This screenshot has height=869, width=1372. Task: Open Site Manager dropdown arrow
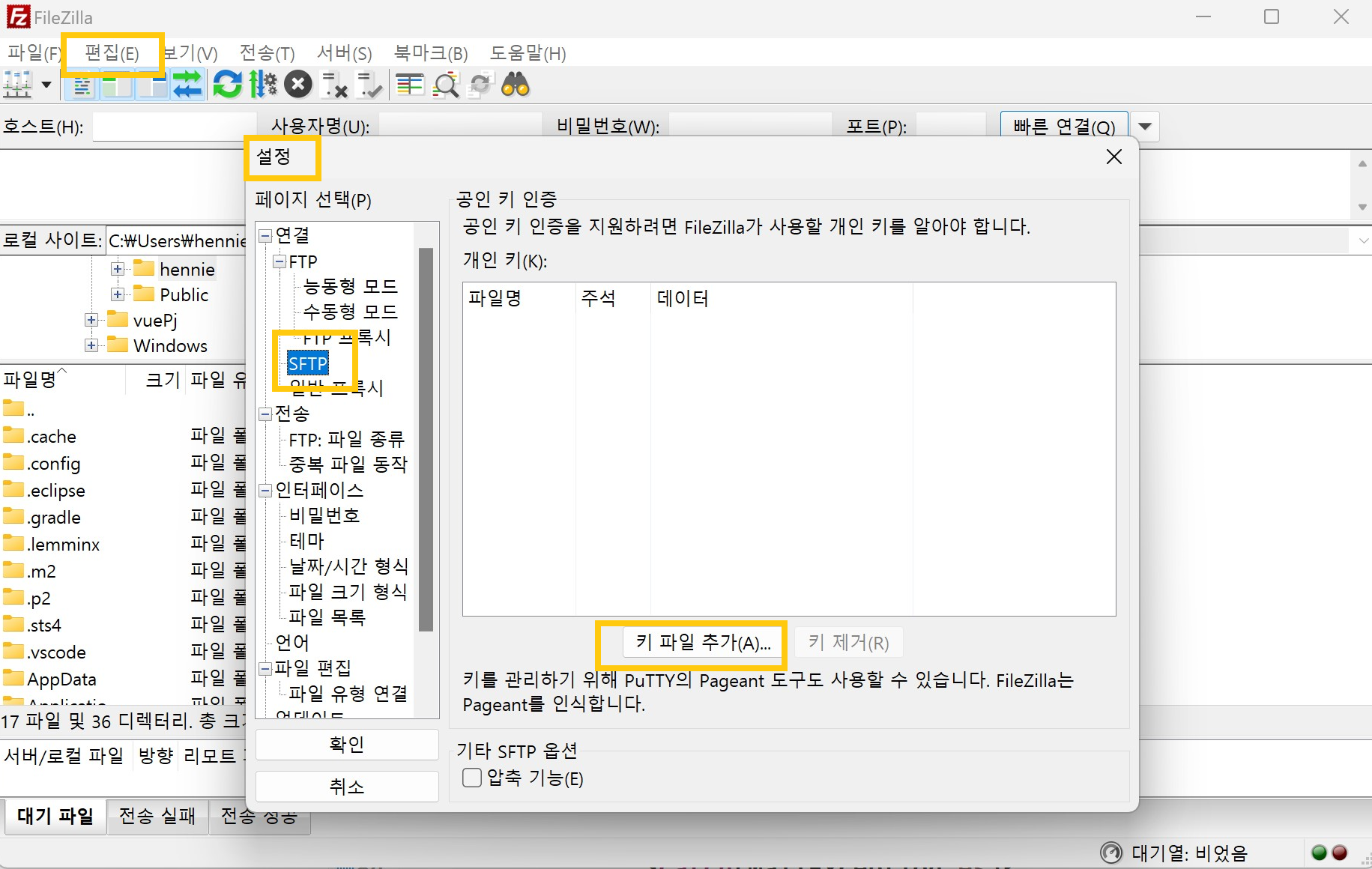tap(46, 85)
